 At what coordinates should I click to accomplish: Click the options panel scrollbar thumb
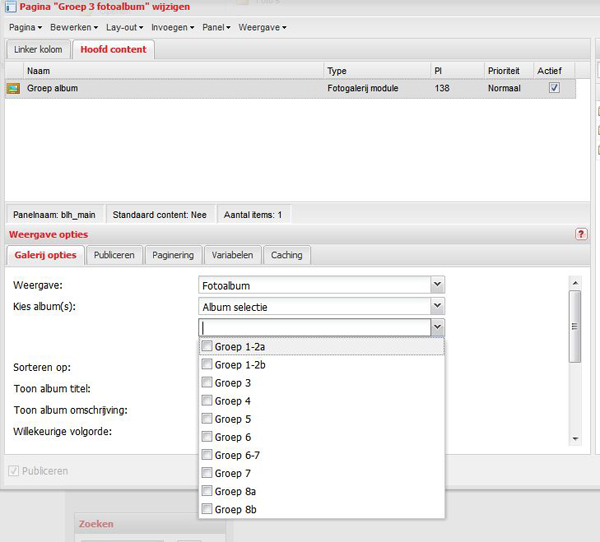point(575,326)
